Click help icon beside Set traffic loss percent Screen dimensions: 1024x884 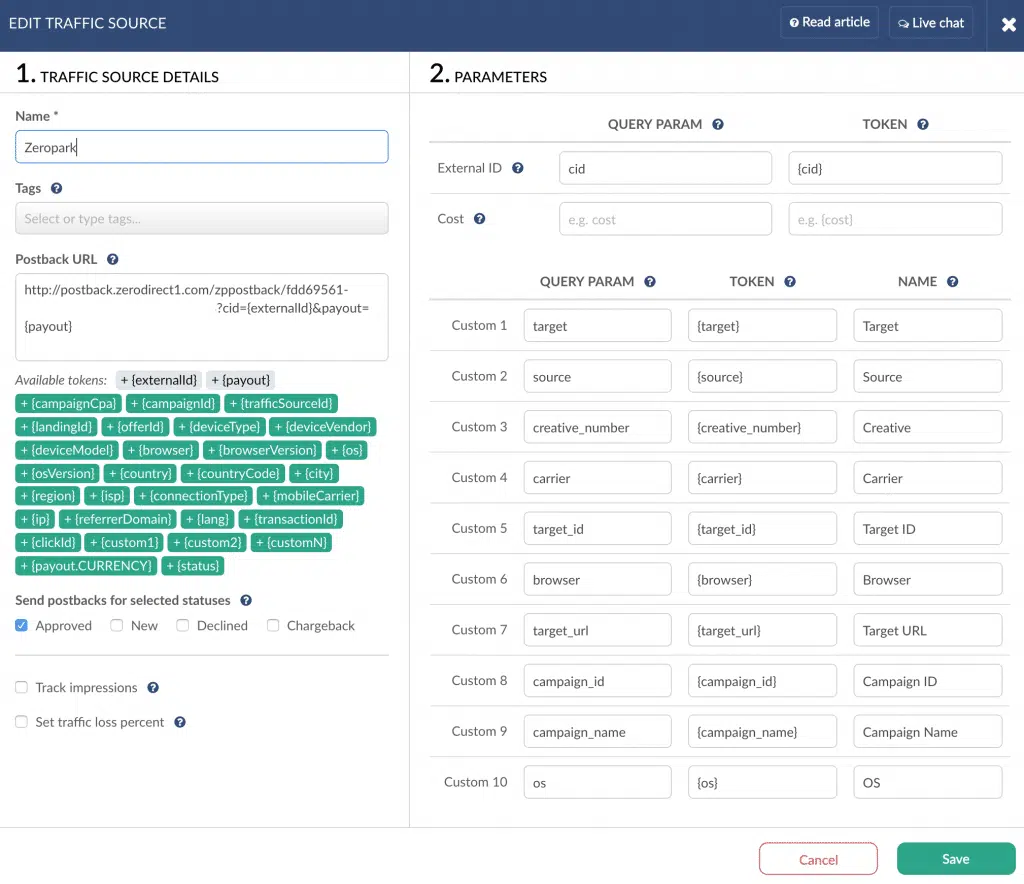(180, 722)
